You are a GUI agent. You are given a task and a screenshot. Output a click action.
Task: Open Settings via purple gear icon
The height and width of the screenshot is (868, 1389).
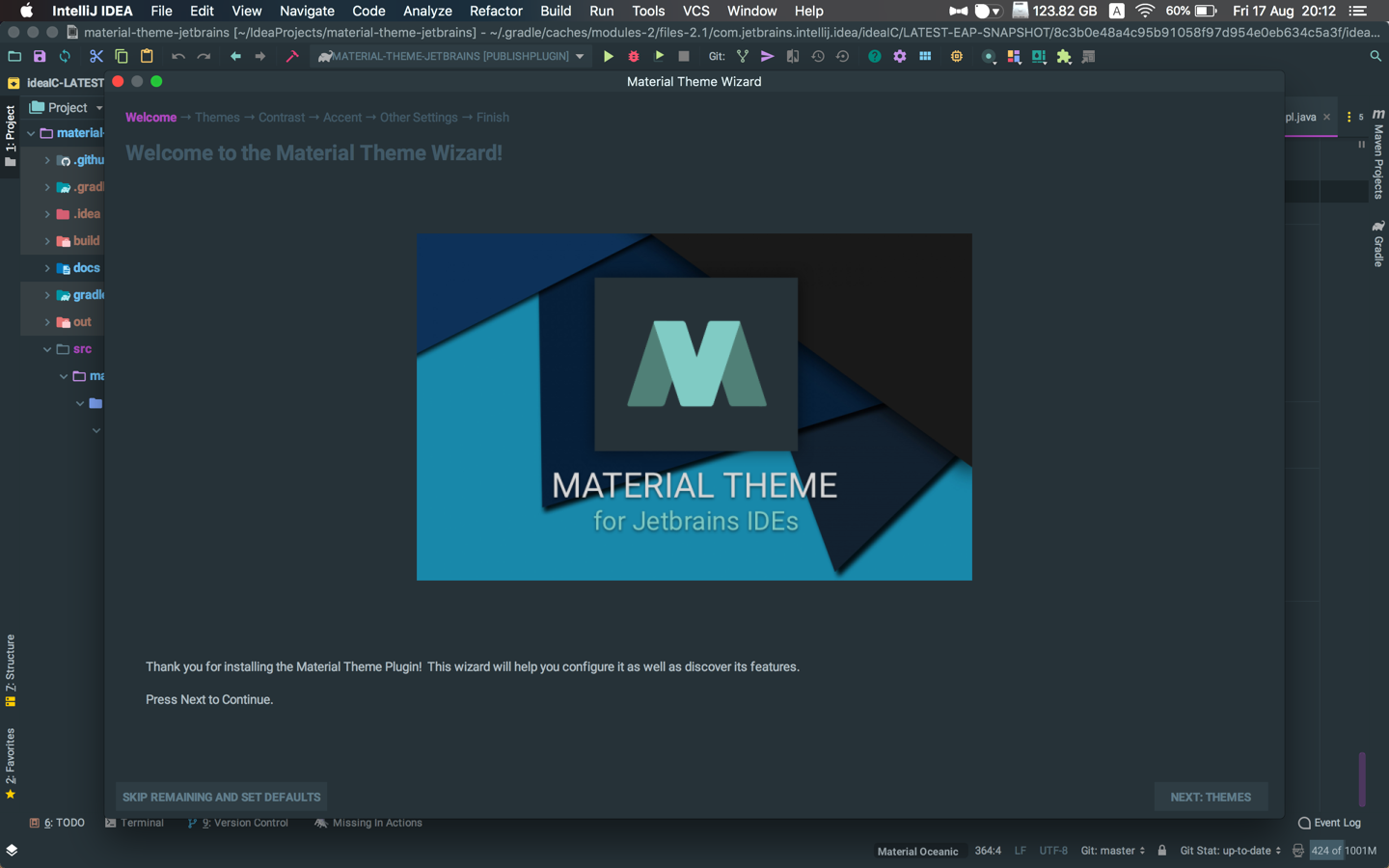pos(900,57)
